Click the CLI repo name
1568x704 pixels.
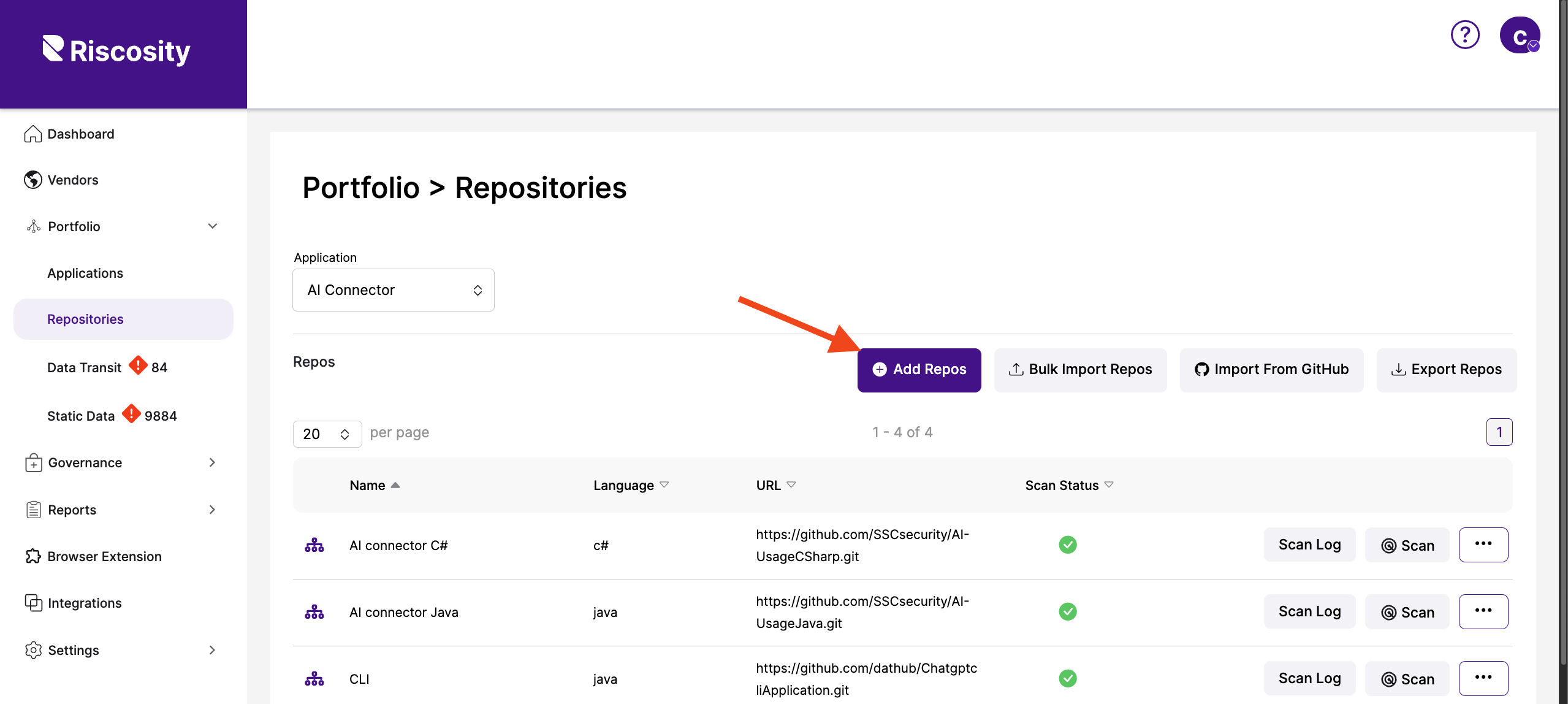(359, 679)
